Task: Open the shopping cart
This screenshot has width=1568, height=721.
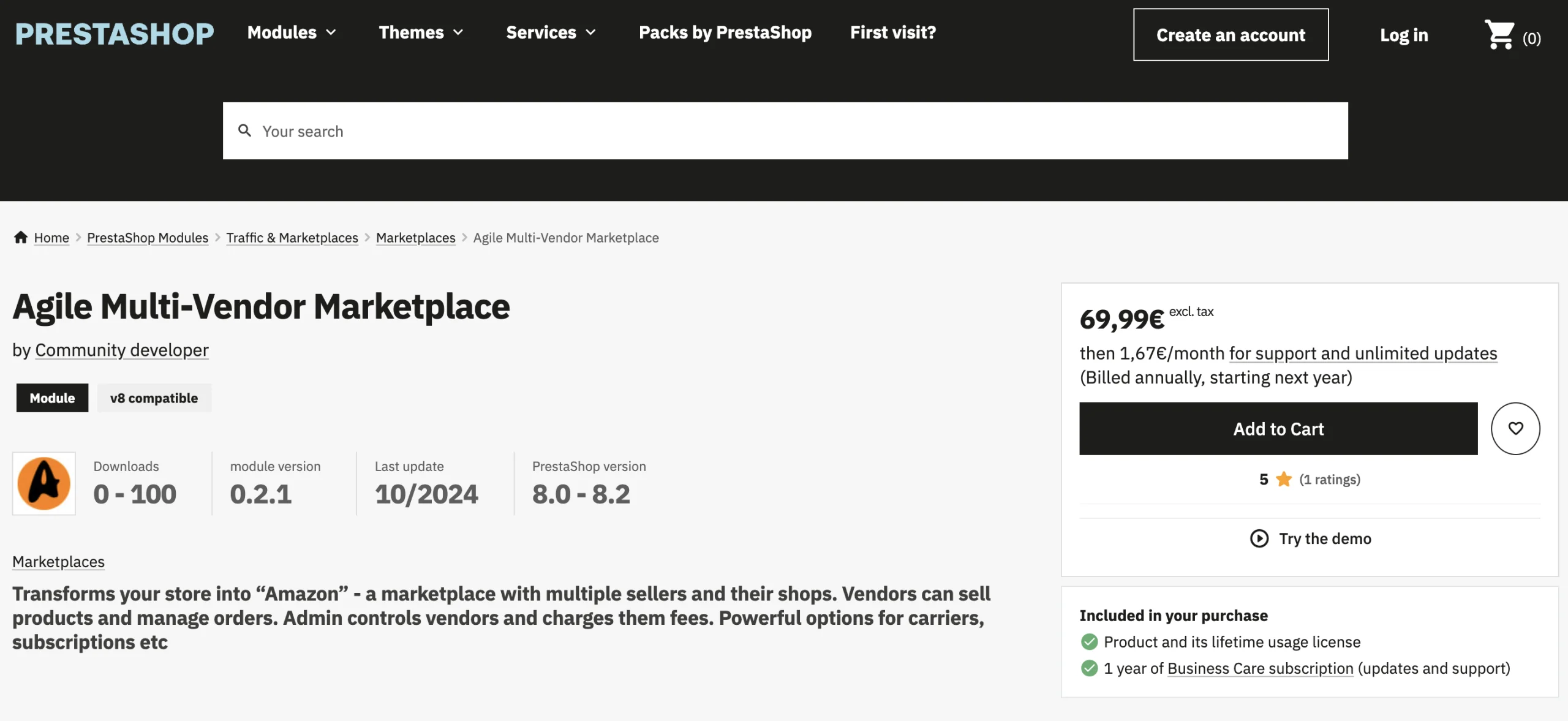Action: click(1500, 36)
